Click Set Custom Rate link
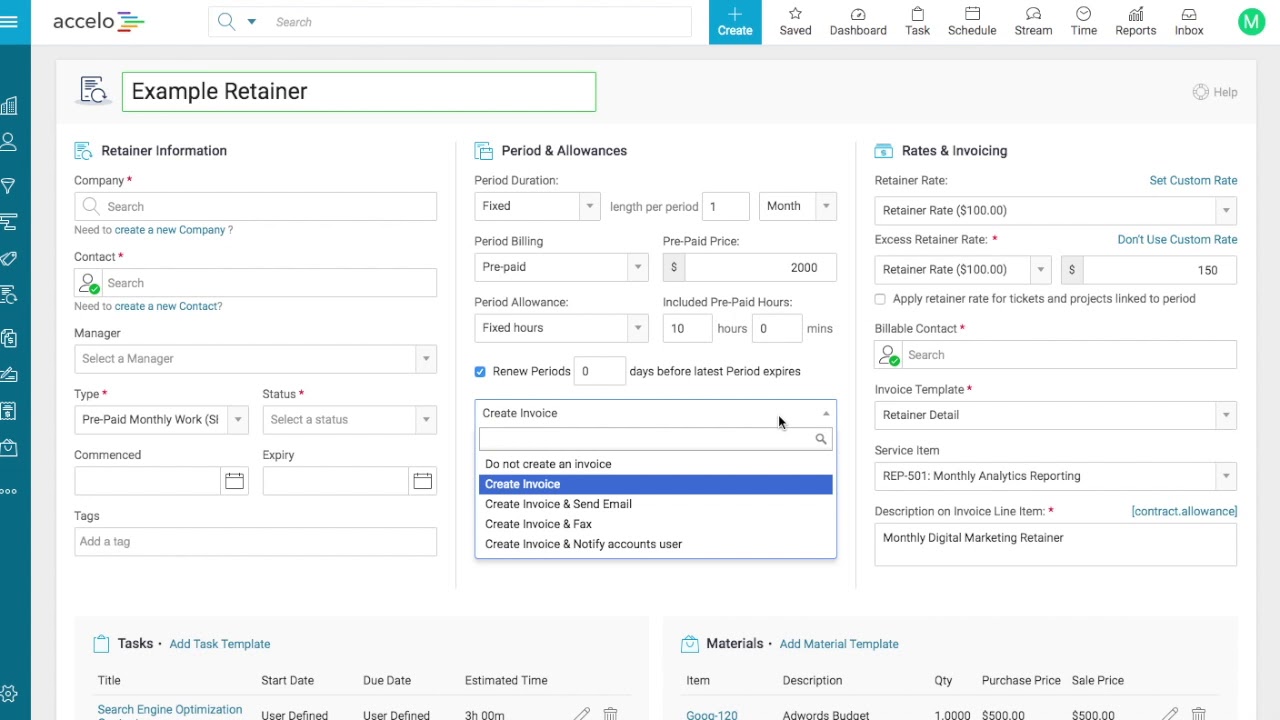Screen dimensions: 1280x720 point(1193,180)
